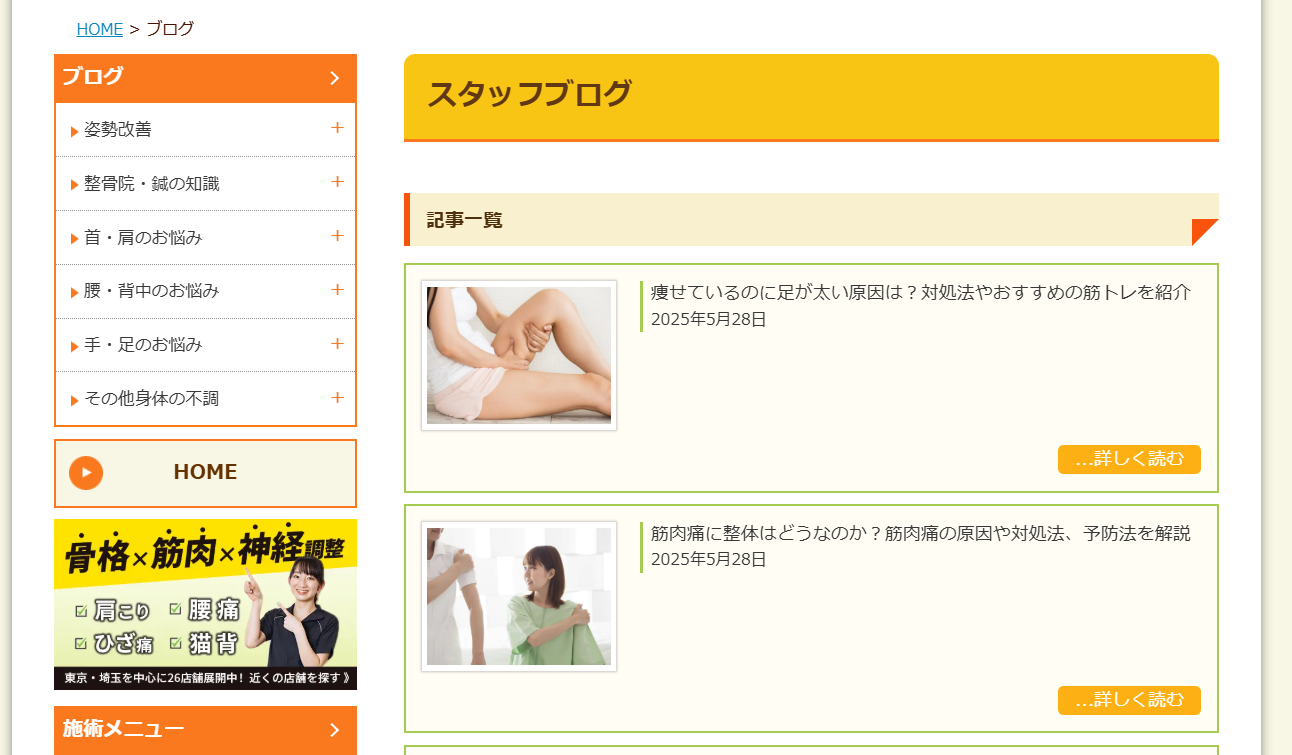Viewport: 1292px width, 755px height.
Task: Expand その他身体の不調 plus sign
Action: tap(337, 398)
